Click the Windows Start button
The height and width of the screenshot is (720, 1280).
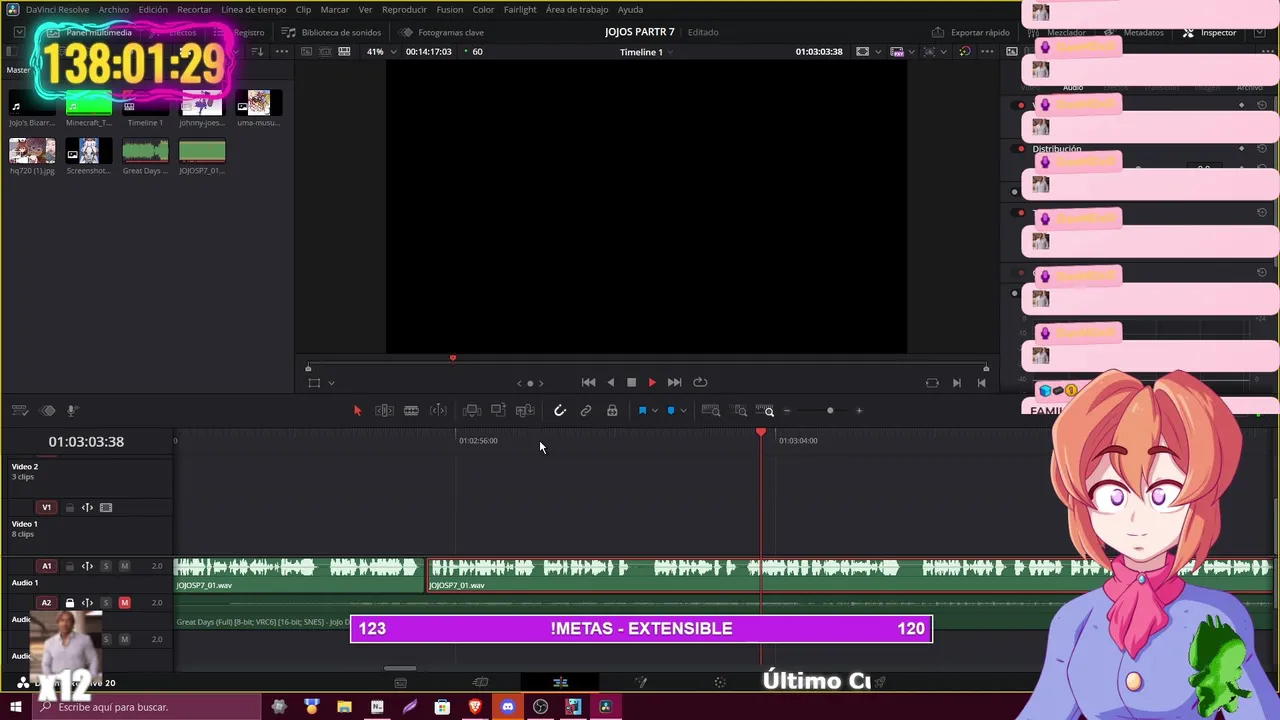point(15,707)
